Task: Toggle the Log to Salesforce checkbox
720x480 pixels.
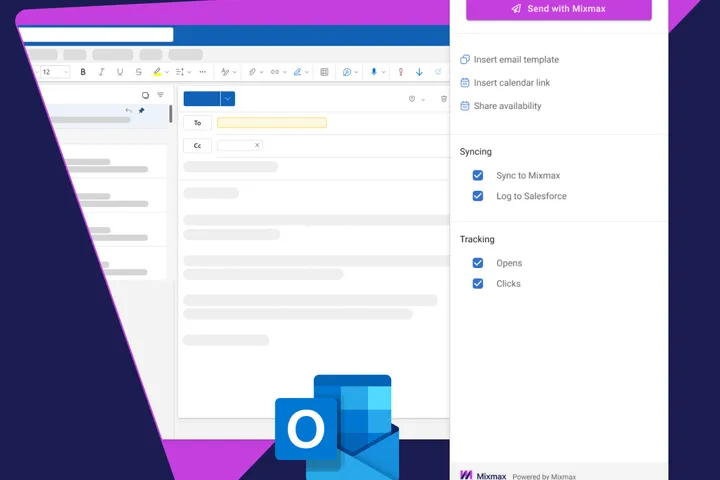Action: click(x=478, y=196)
